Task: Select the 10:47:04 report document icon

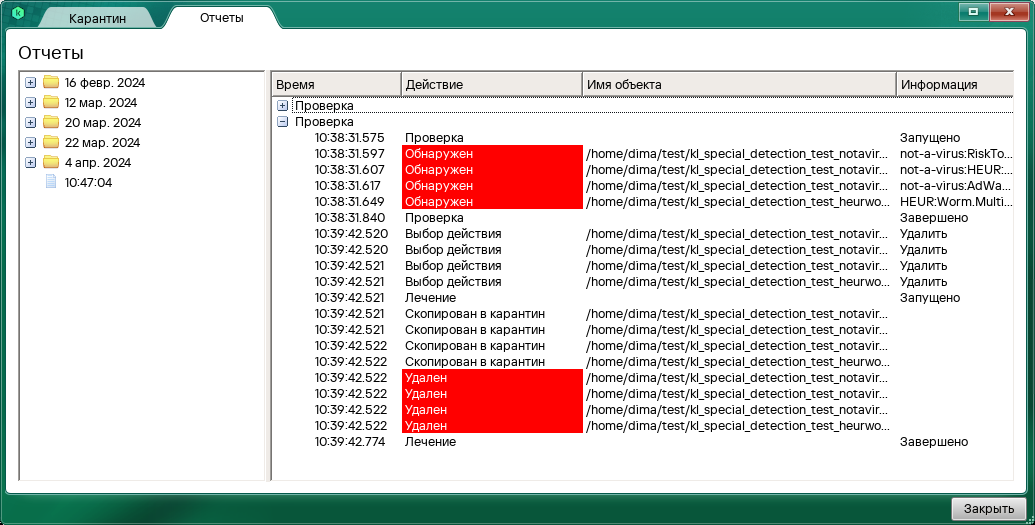Action: coord(51,182)
